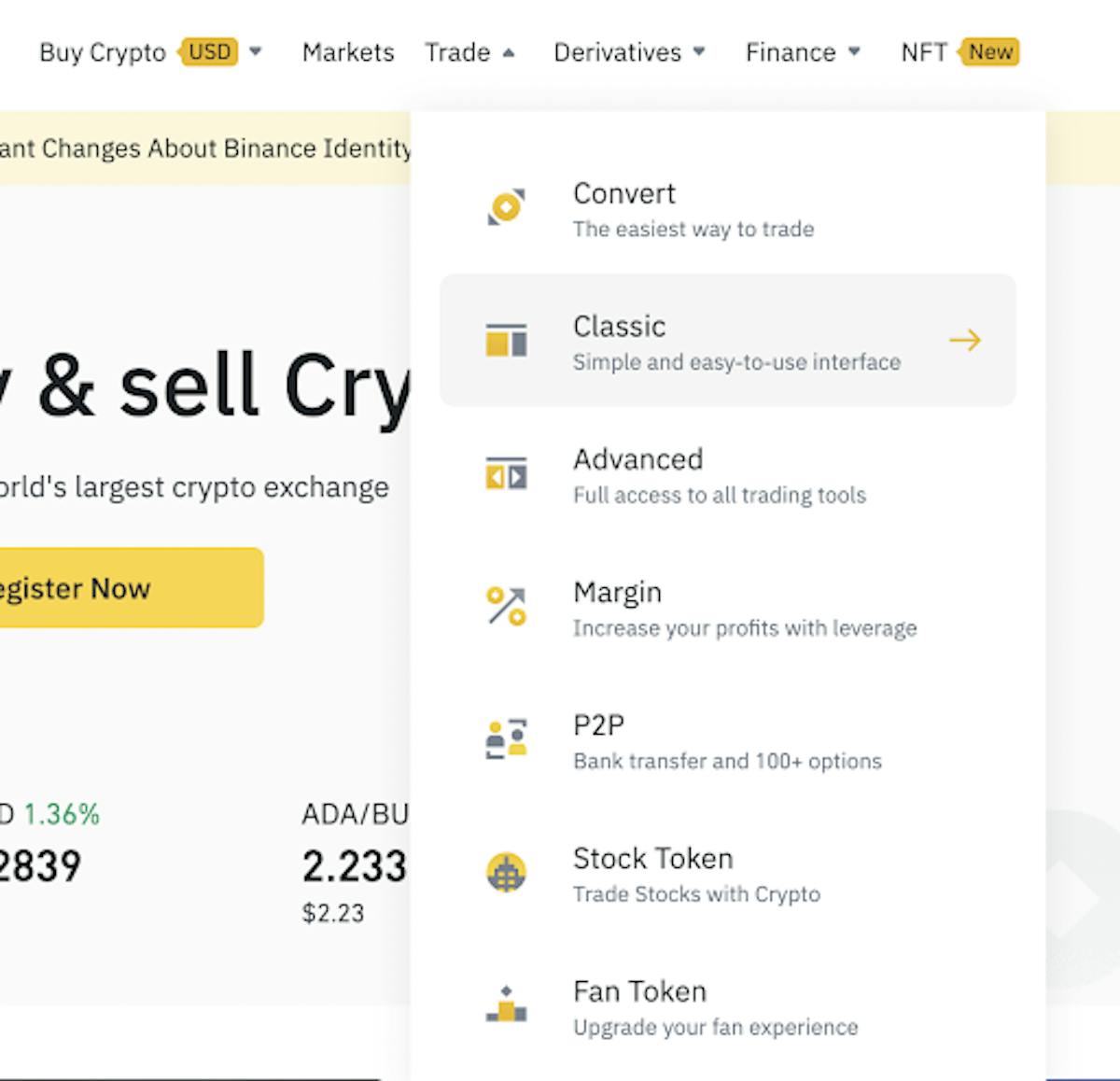Click the P2P two-people icon

coord(507,738)
